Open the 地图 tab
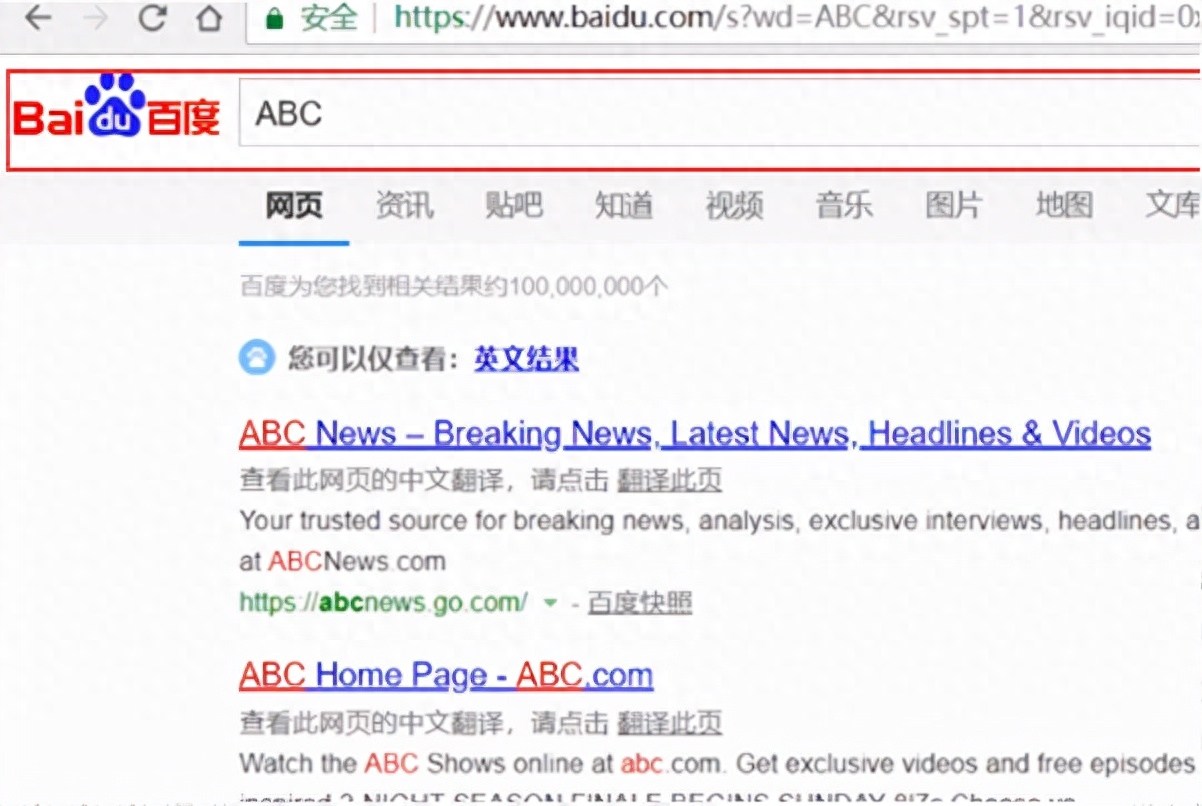Image resolution: width=1202 pixels, height=806 pixels. pyautogui.click(x=1064, y=206)
